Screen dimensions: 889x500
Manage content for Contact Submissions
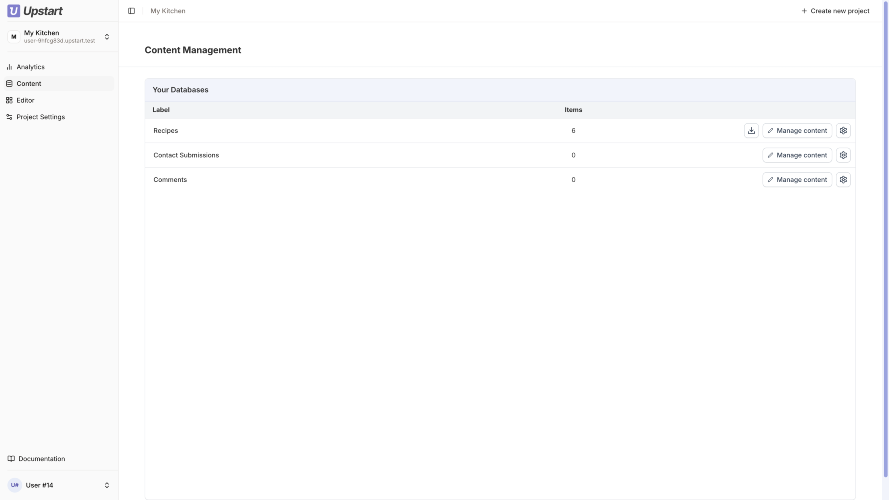pyautogui.click(x=797, y=155)
